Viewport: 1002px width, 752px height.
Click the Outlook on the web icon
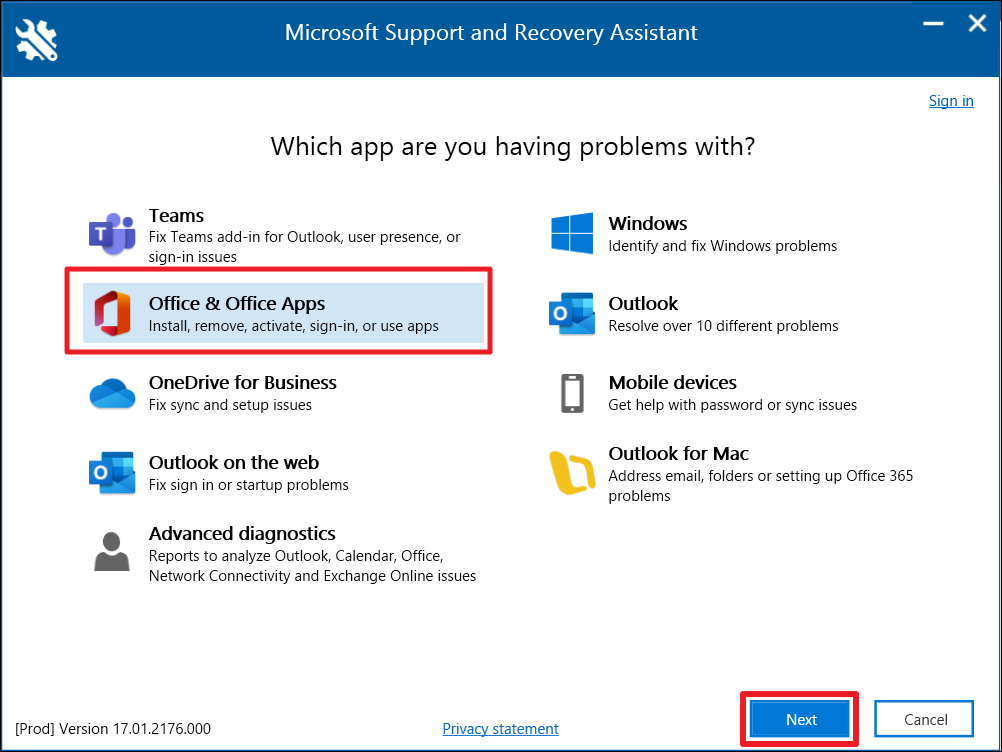112,473
